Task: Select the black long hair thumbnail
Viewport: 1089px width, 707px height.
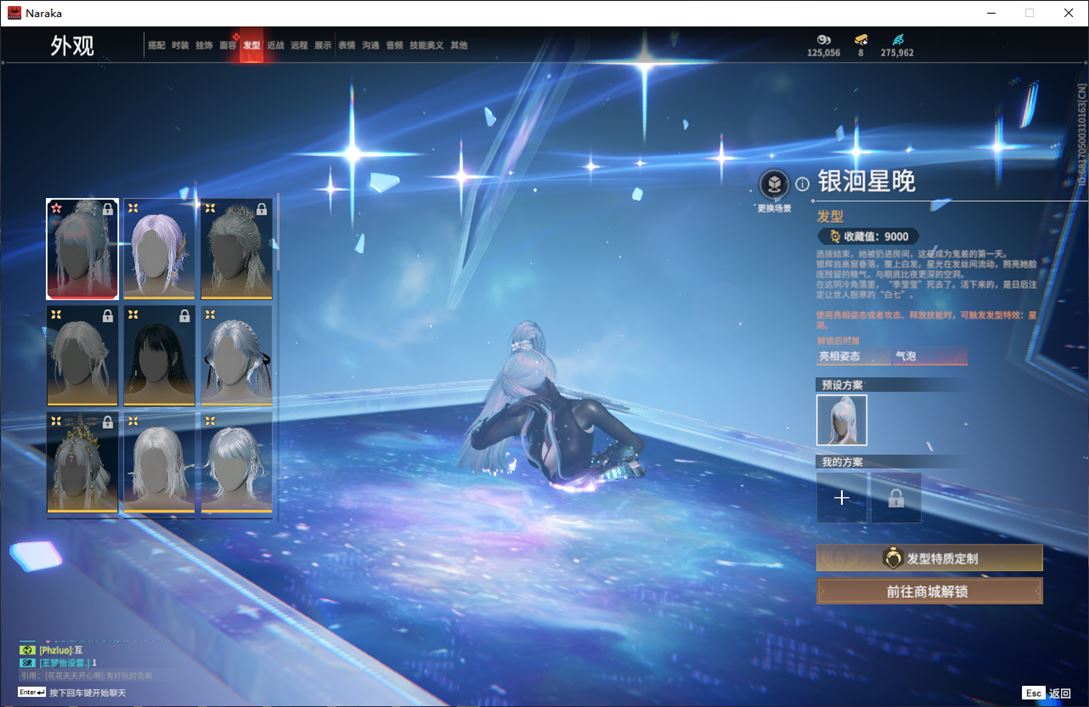Action: pyautogui.click(x=159, y=356)
